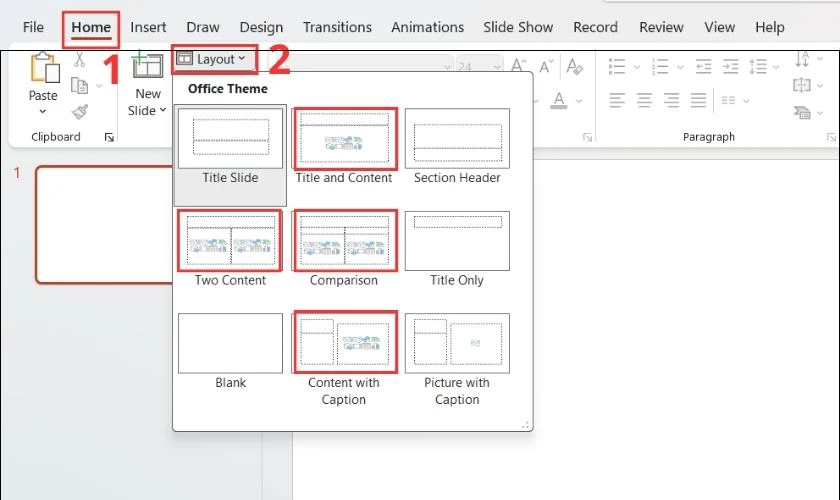
Task: Open the Insert ribbon tab
Action: click(x=148, y=27)
